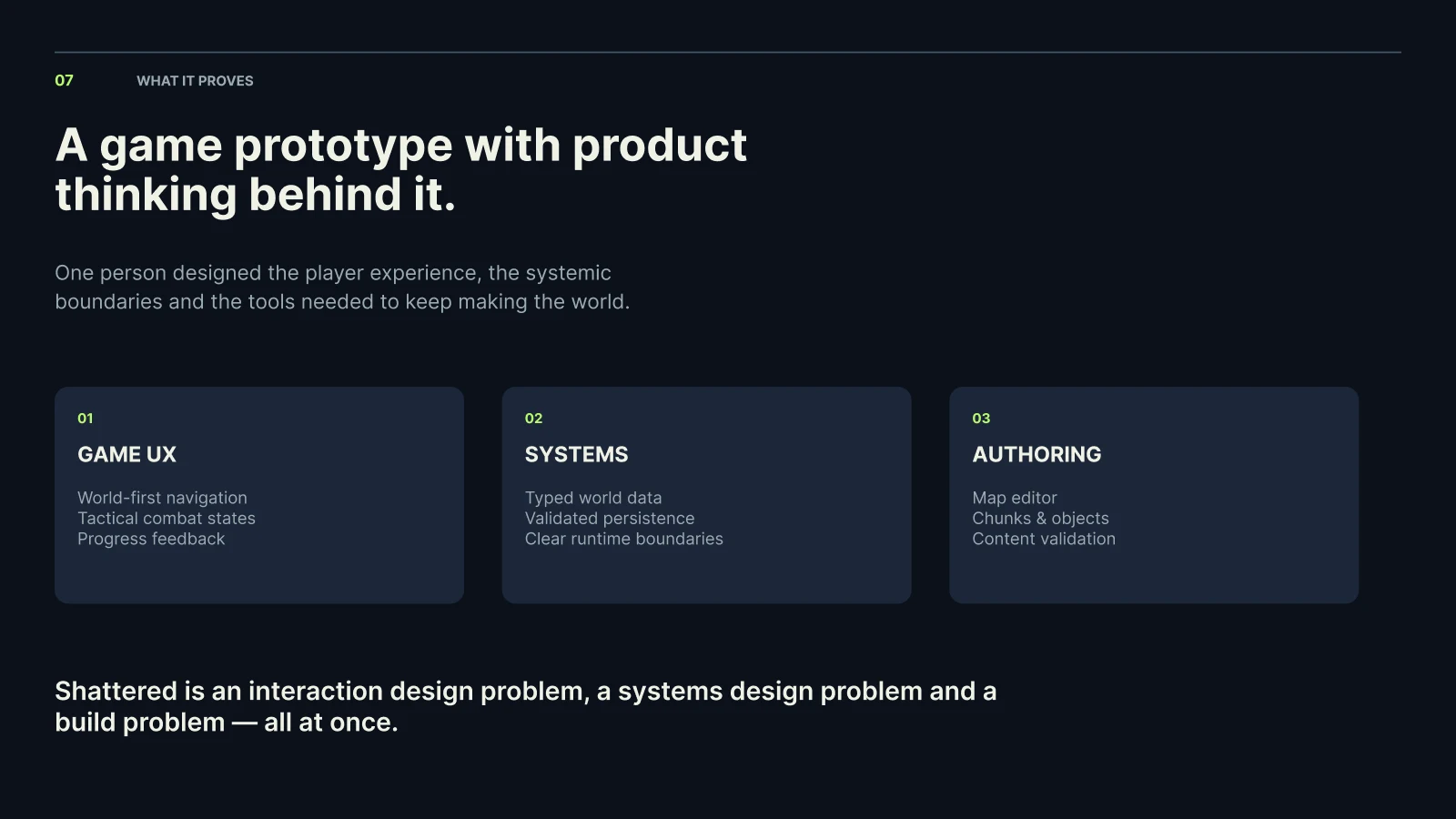The width and height of the screenshot is (1456, 819).
Task: Click the 02 number on second card
Action: click(x=533, y=419)
